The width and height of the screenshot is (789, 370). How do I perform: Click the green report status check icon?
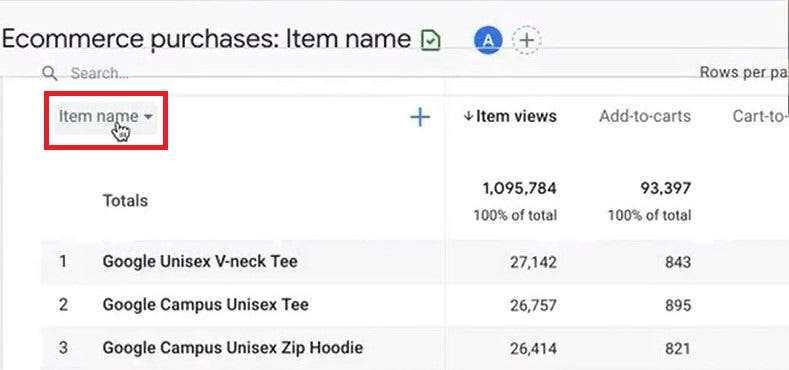(430, 40)
